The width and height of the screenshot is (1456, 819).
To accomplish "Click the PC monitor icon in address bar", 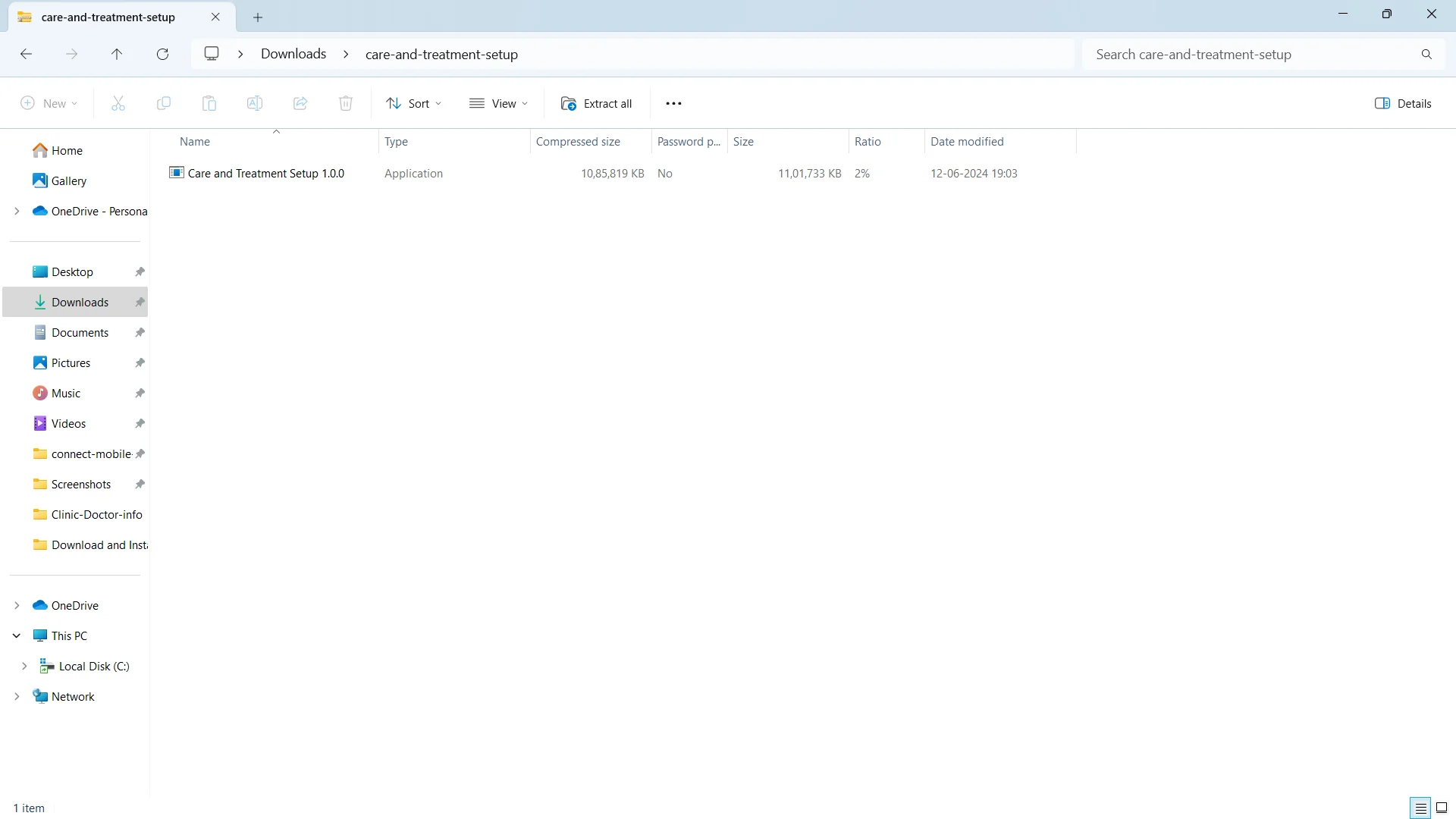I will point(212,54).
